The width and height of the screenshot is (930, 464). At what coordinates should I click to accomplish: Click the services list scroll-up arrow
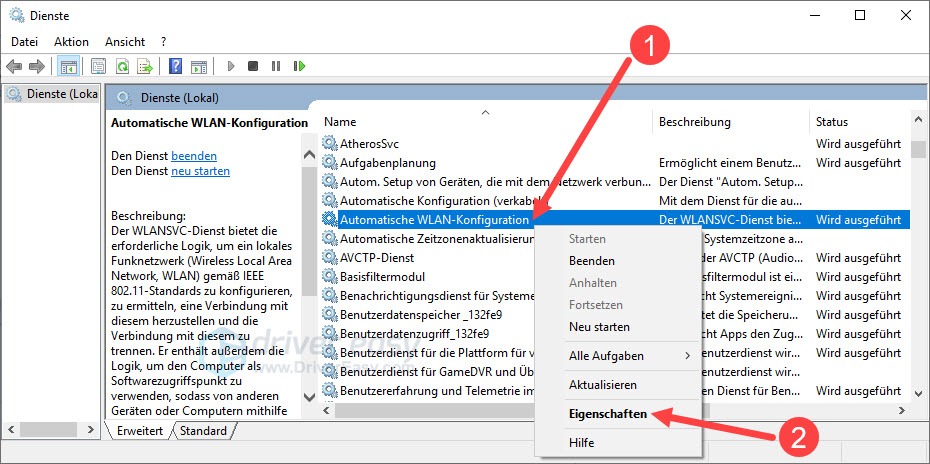point(918,120)
